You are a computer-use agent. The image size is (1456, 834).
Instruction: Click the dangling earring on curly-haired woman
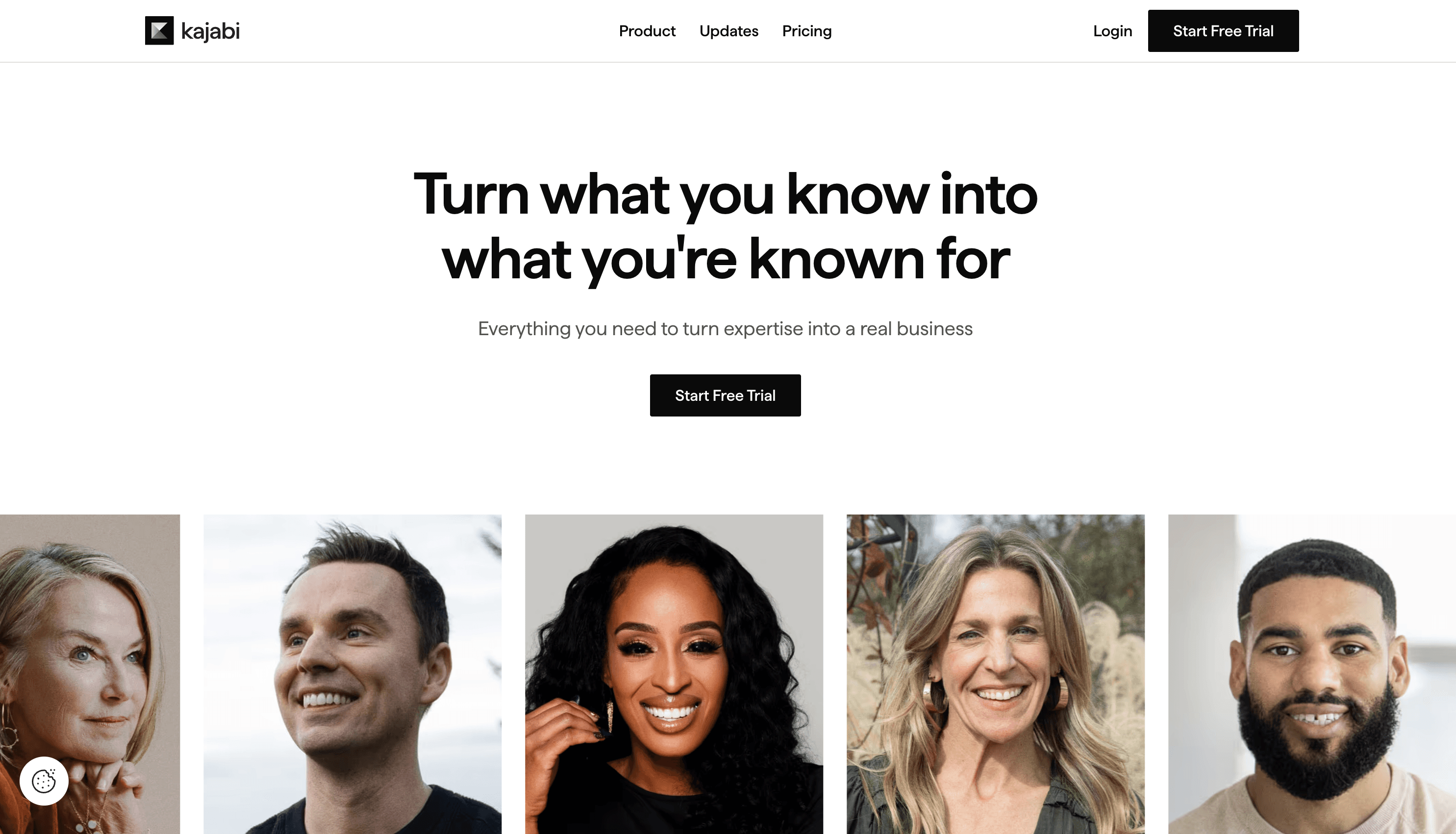coord(610,716)
